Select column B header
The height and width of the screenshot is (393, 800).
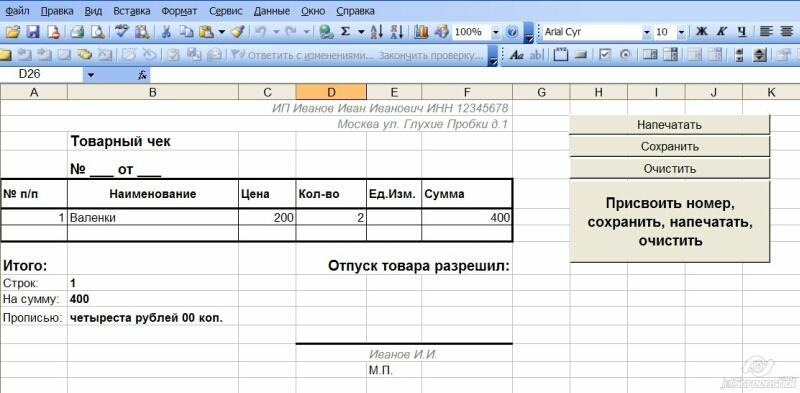(x=153, y=92)
